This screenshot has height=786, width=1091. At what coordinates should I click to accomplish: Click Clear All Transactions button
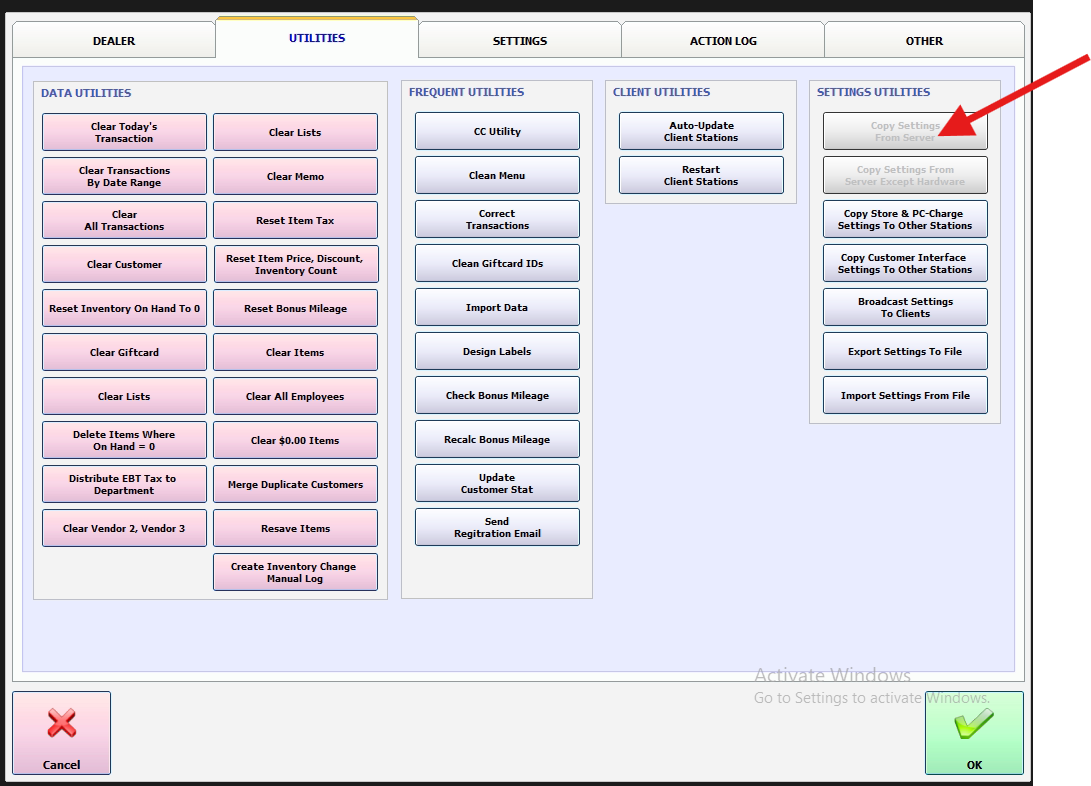[125, 220]
